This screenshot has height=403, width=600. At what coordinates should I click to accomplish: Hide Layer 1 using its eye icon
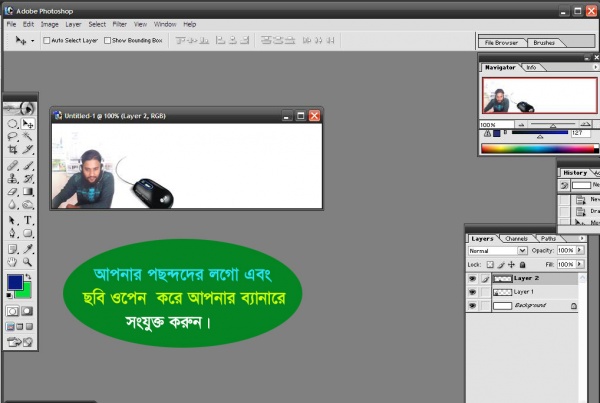[x=472, y=291]
